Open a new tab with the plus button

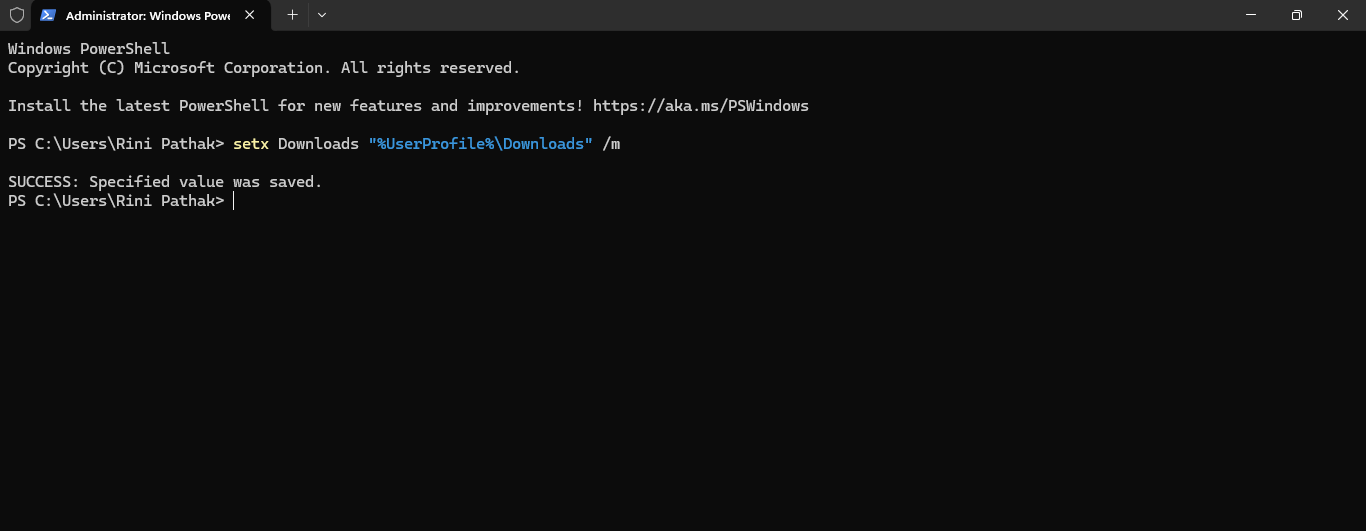292,15
